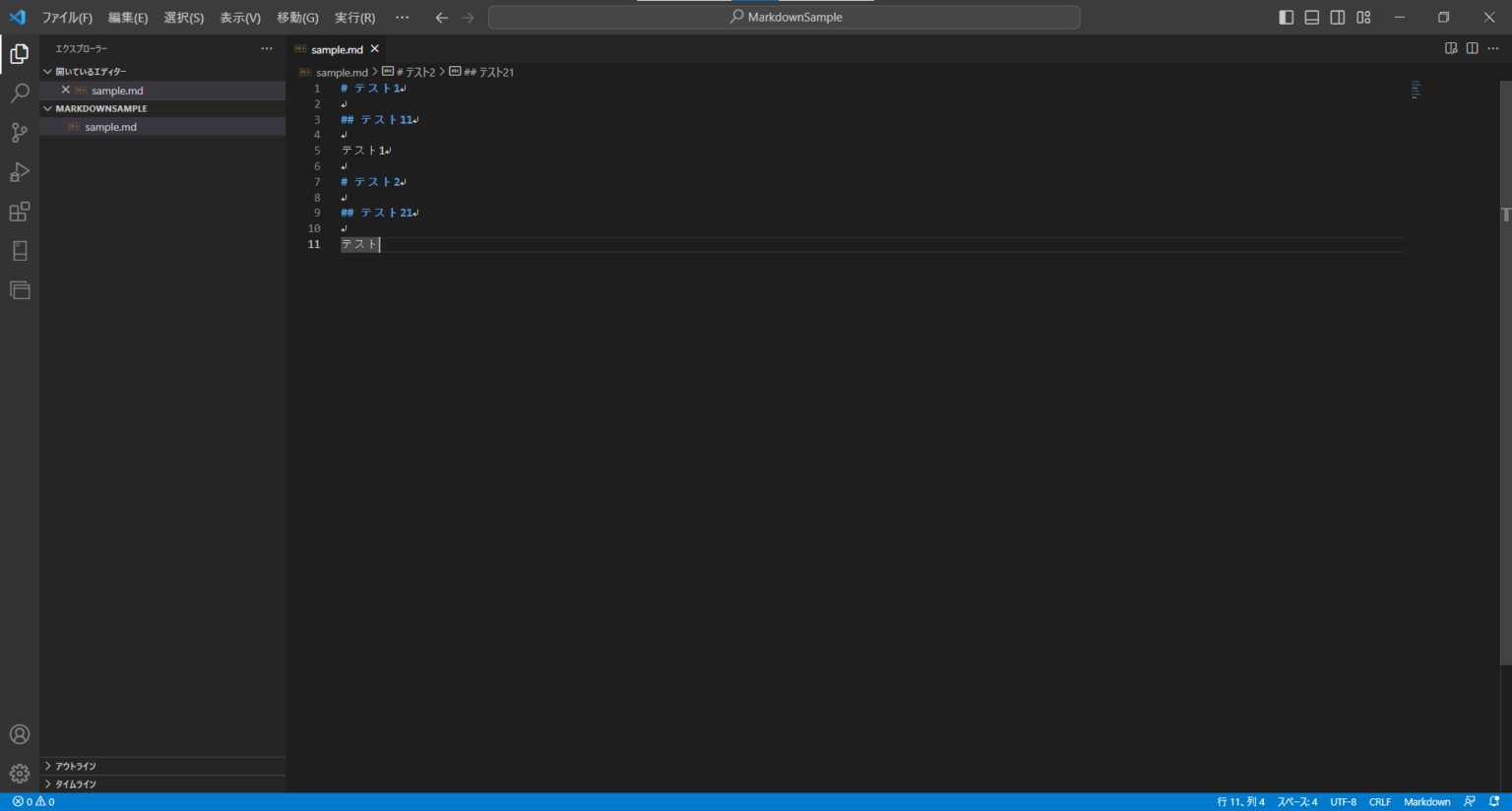
Task: Toggle the bottom panel
Action: coord(1312,18)
